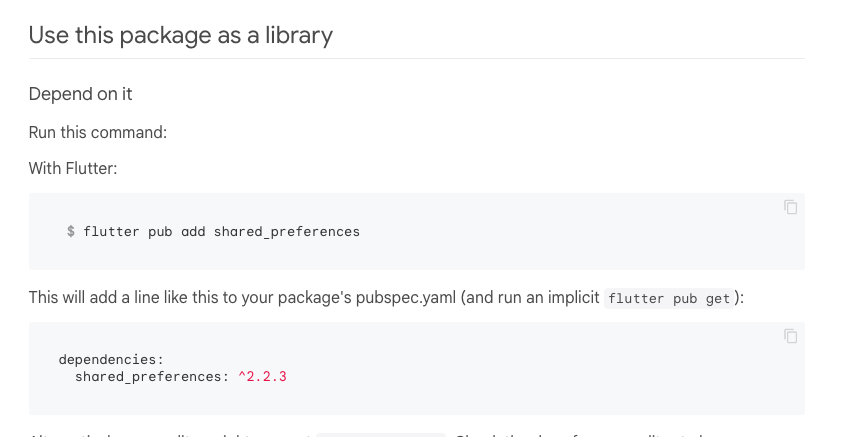Click the dollar sign prompt symbol

71,231
